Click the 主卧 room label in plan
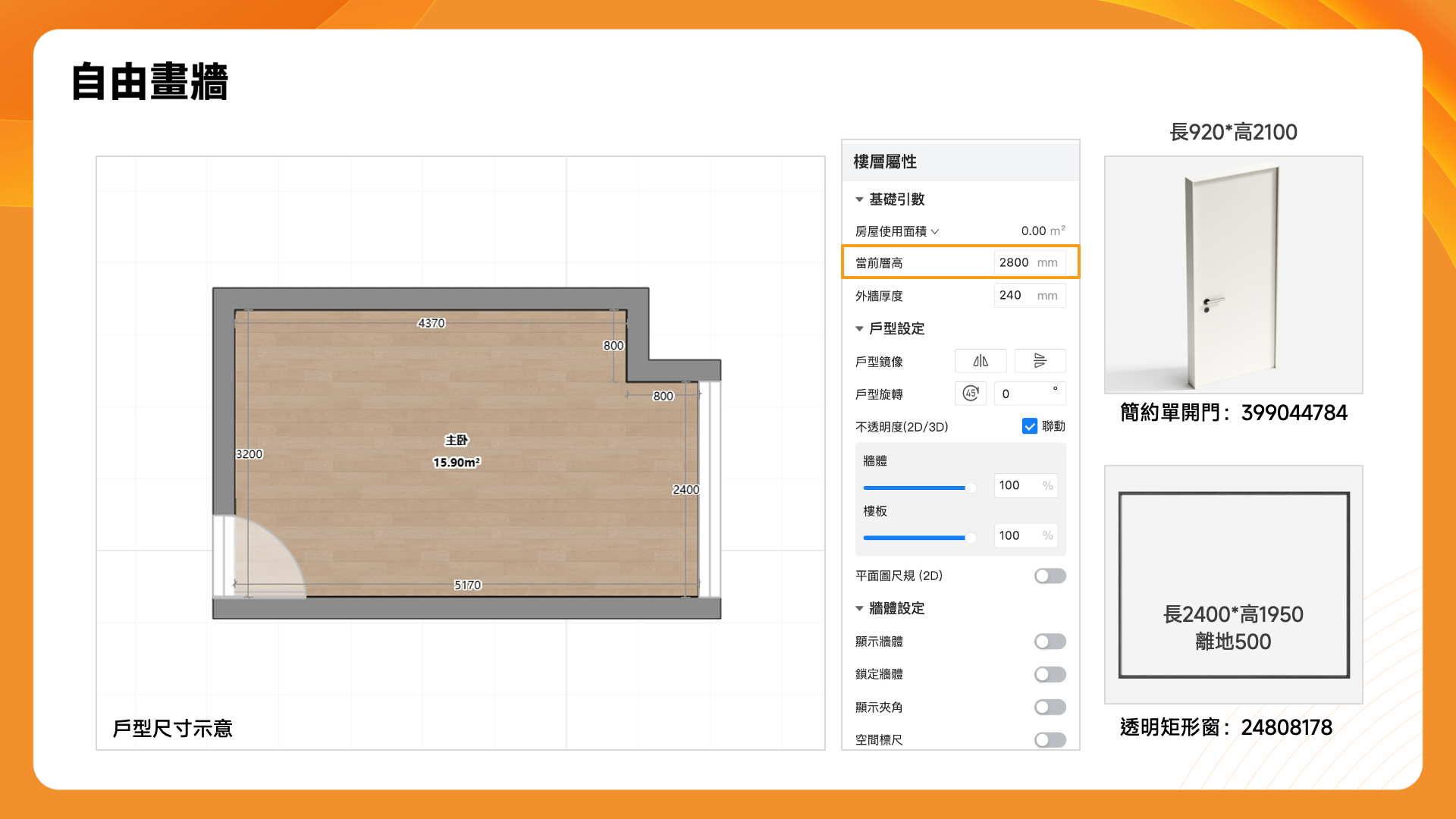Screen dimensions: 1456x819 tap(457, 440)
